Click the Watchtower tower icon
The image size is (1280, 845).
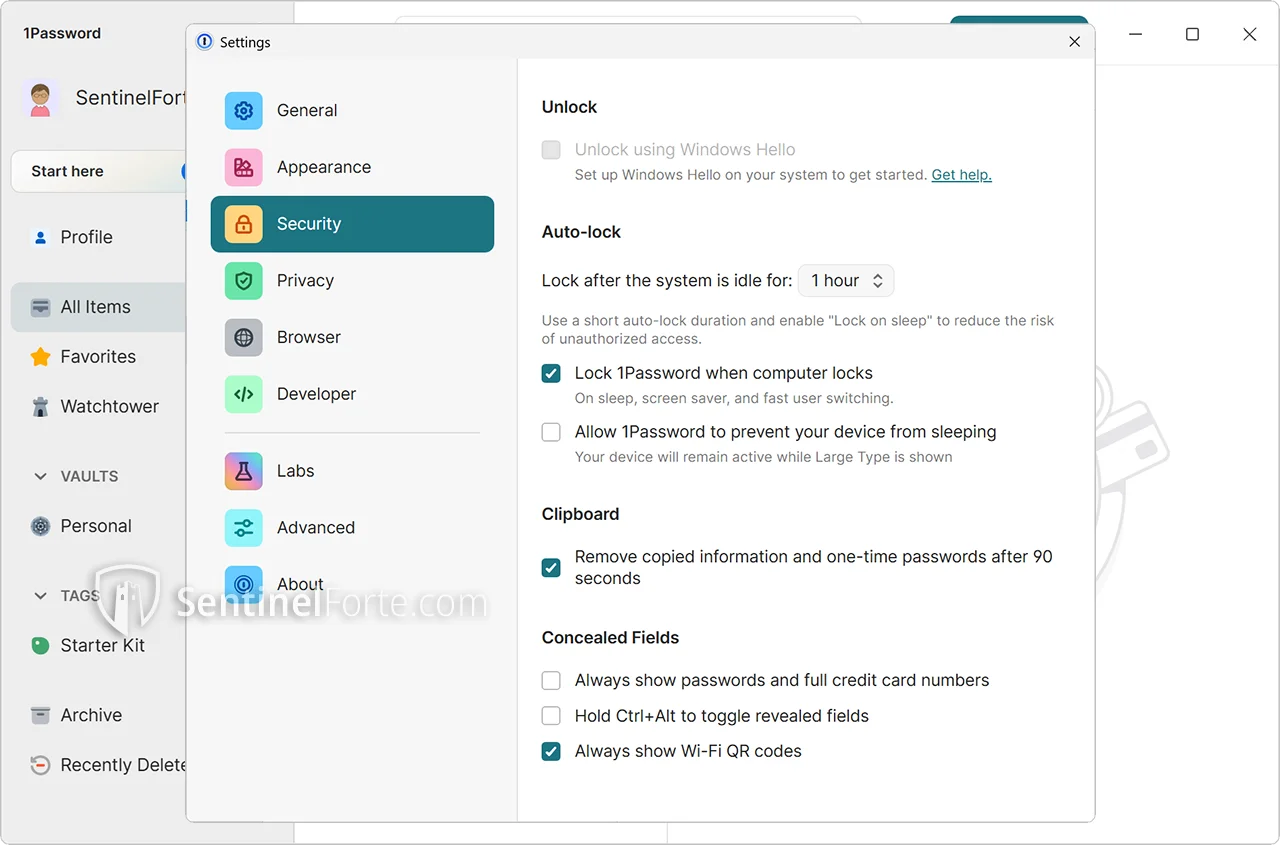point(41,407)
